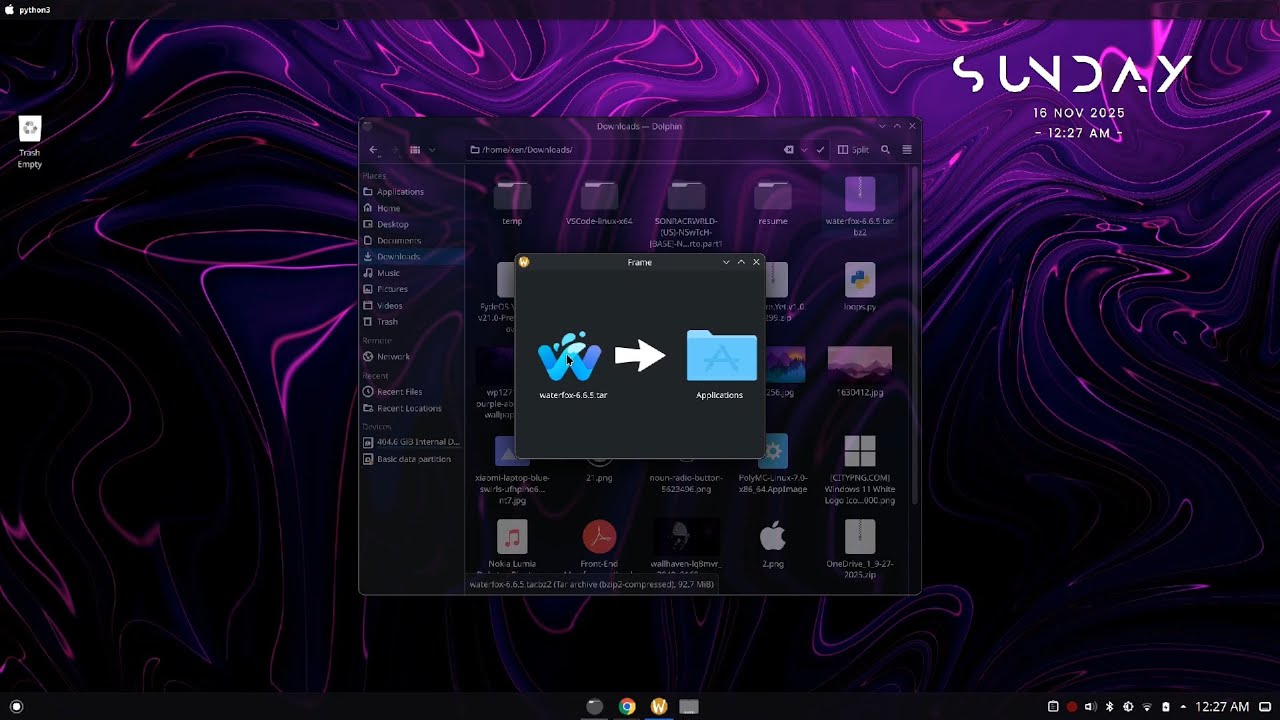The image size is (1280, 720).
Task: Expand the view mode dropdown arrow in Dolphin
Action: (x=432, y=150)
